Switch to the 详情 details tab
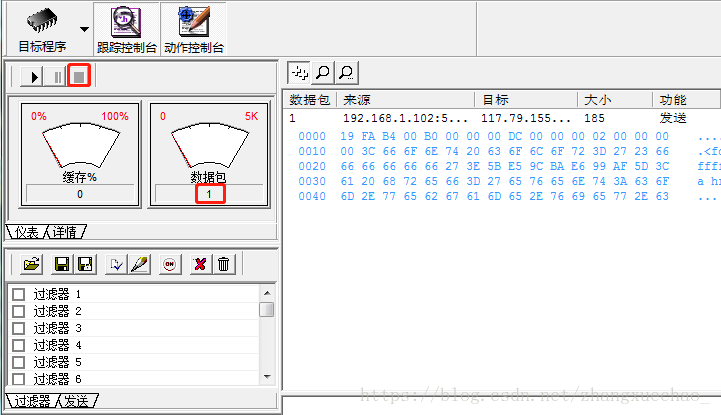The height and width of the screenshot is (415, 721). [x=65, y=232]
